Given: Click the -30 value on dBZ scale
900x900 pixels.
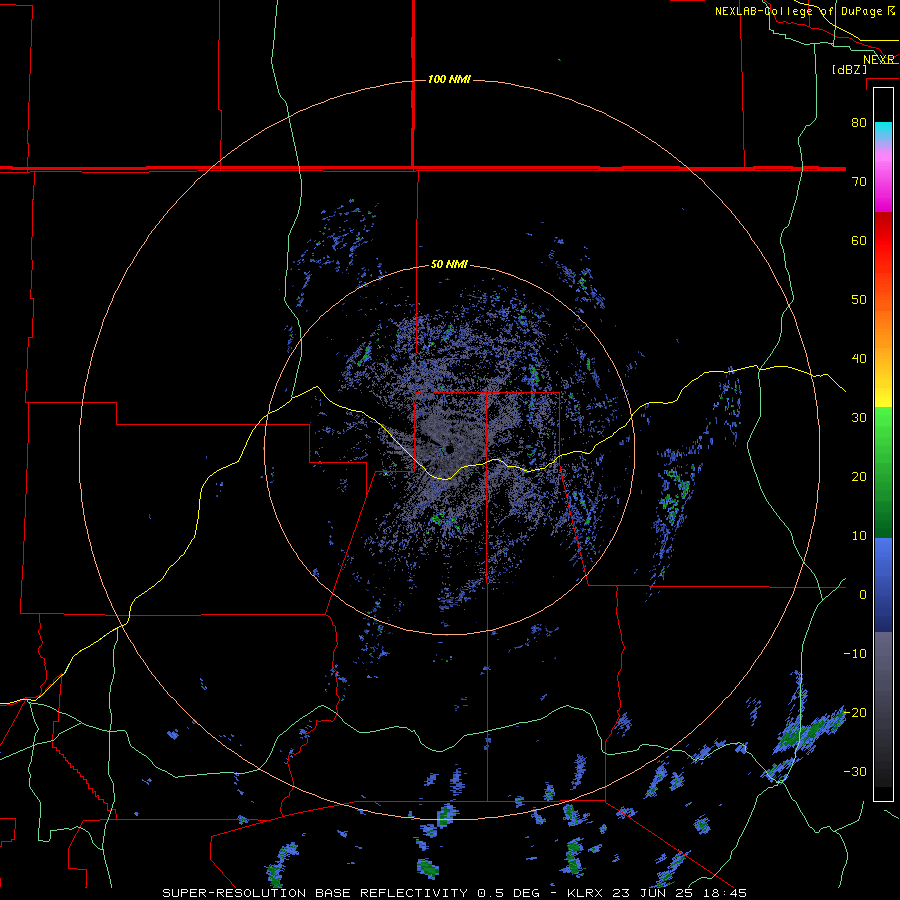Looking at the screenshot, I should coord(855,771).
